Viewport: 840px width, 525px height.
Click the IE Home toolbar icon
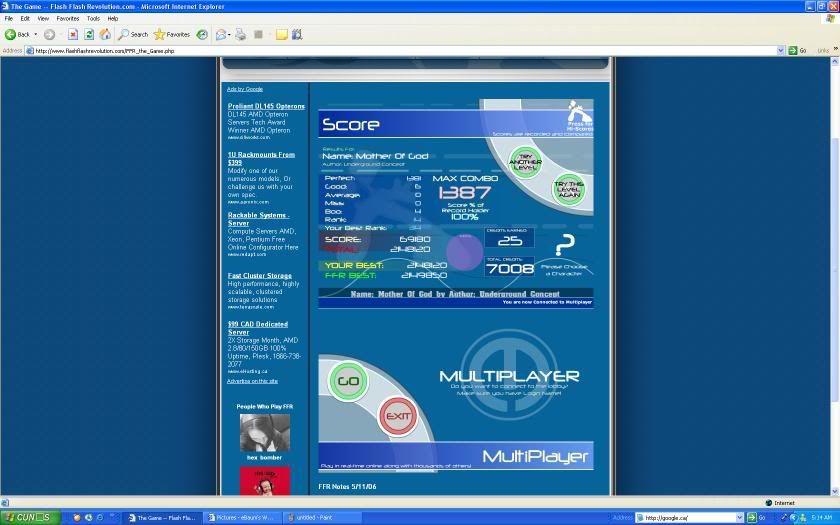[x=106, y=34]
